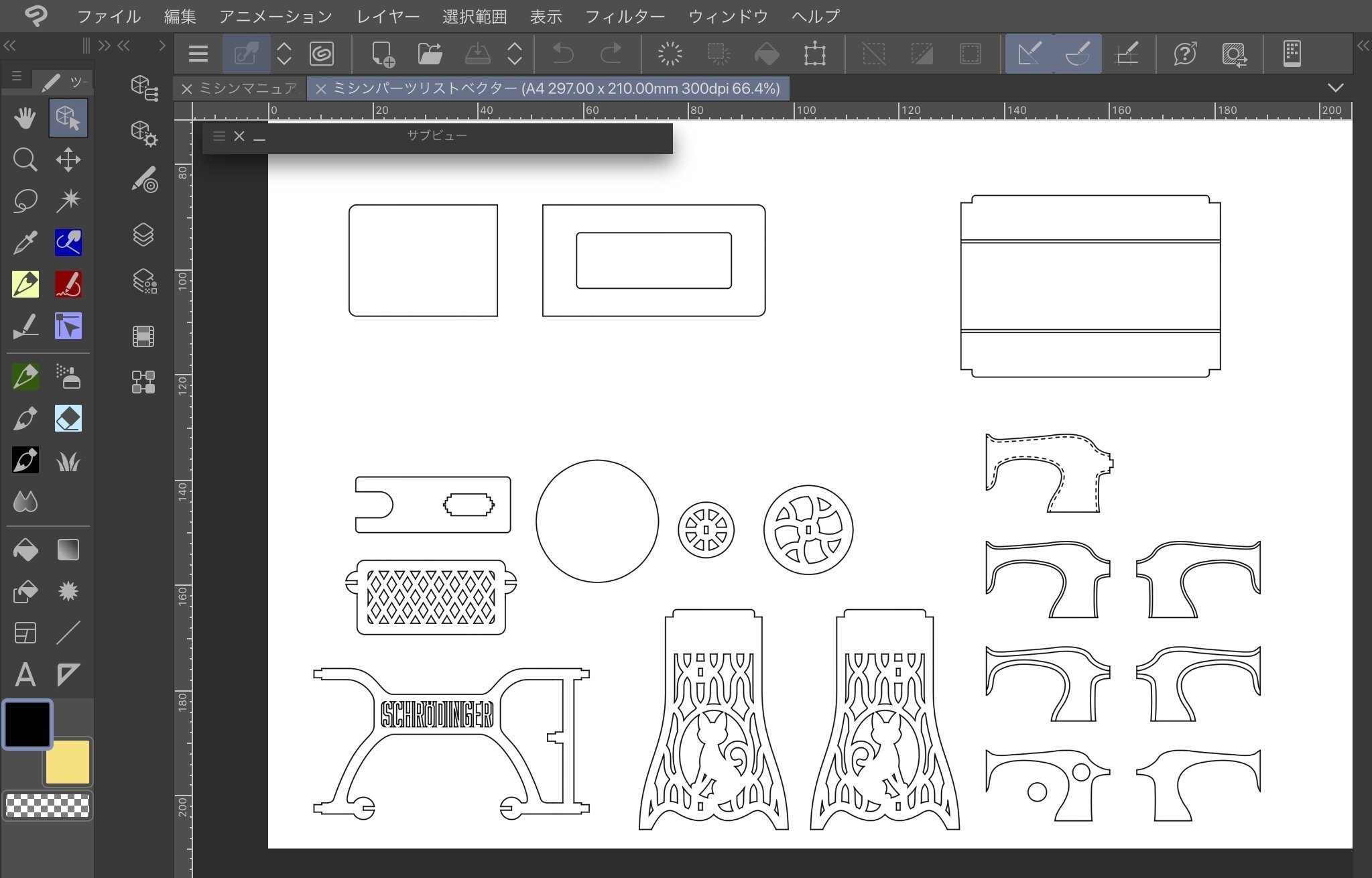Toggle snap to grid in the command bar
This screenshot has height=878, width=1372.
point(1128,54)
